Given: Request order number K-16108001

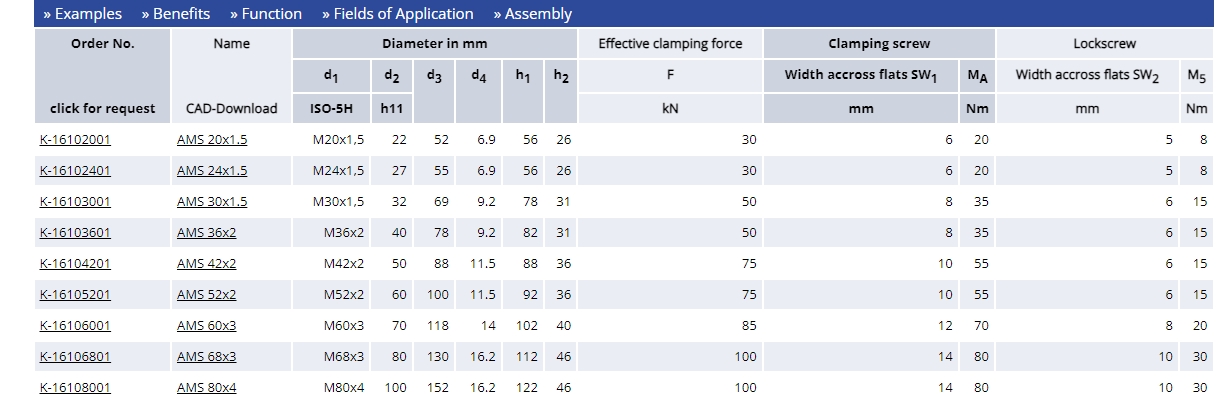Looking at the screenshot, I should [x=75, y=387].
